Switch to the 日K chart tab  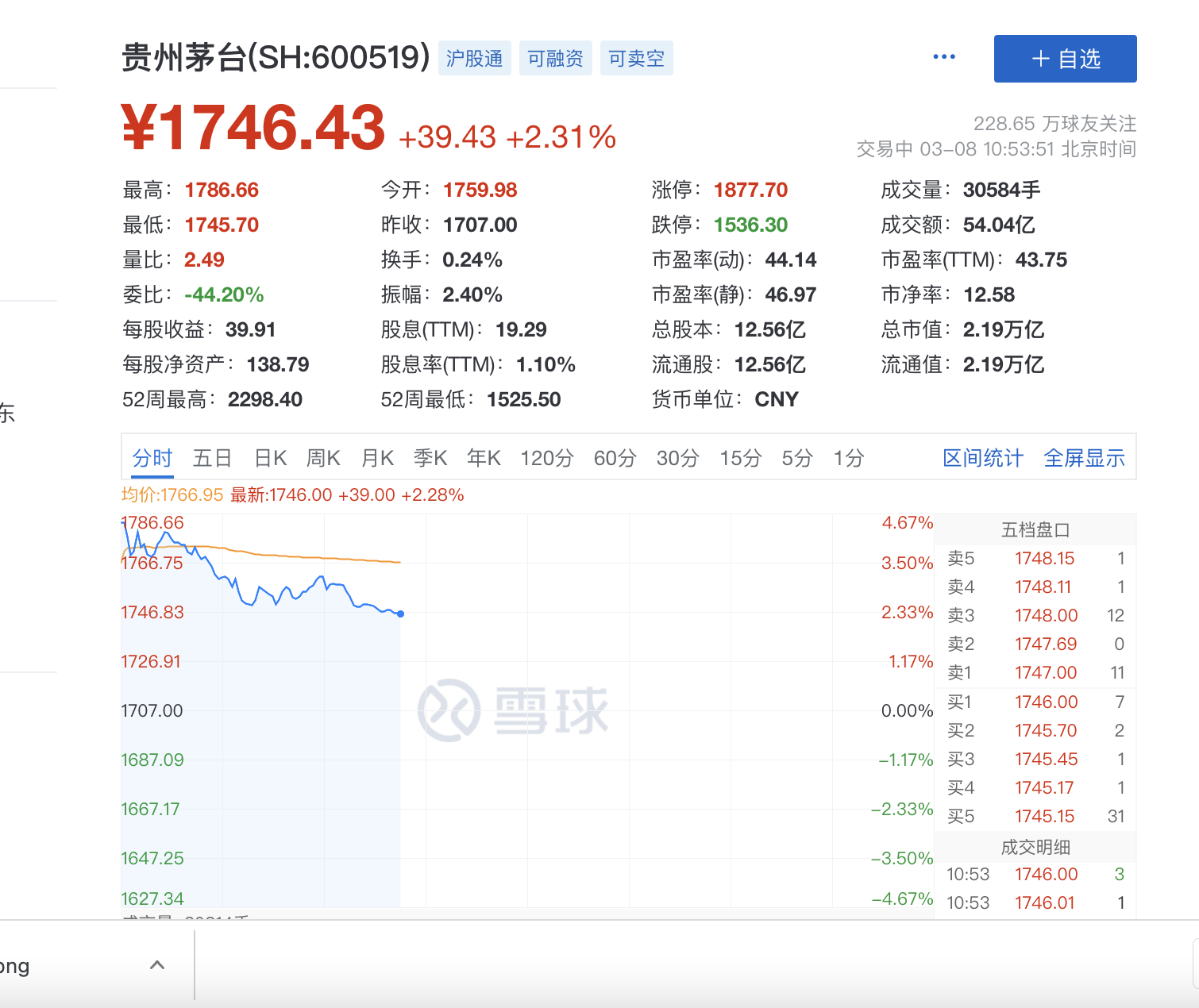[271, 458]
